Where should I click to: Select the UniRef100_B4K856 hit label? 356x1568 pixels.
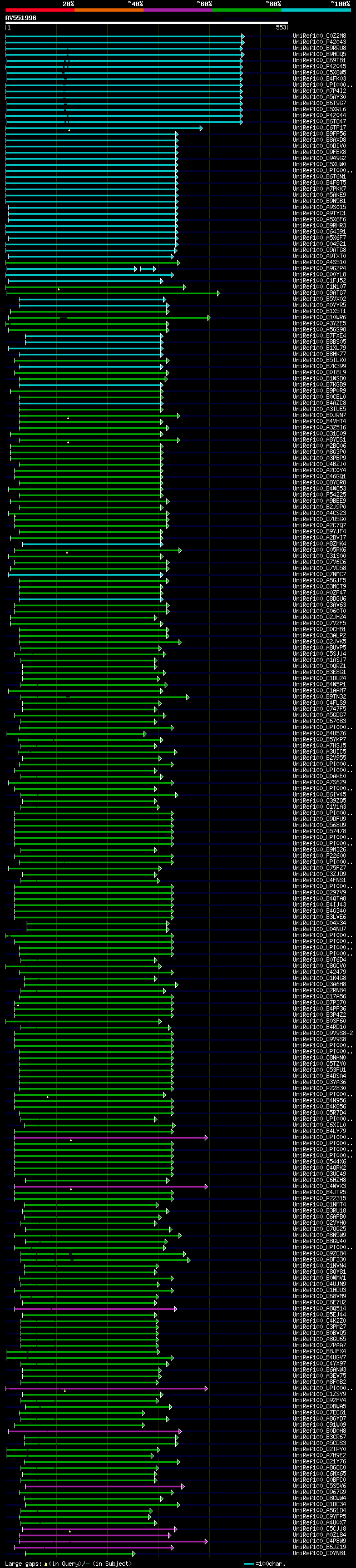pyautogui.click(x=319, y=1106)
